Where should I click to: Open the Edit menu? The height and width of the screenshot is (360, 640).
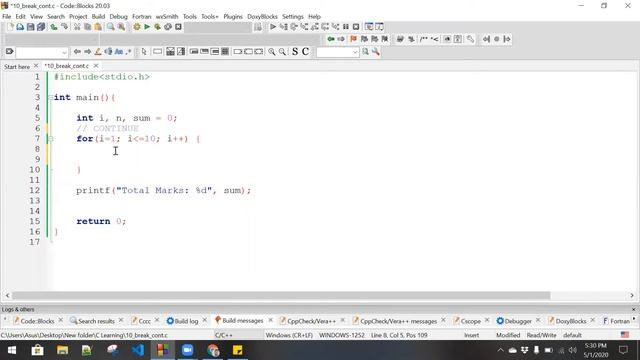pyautogui.click(x=20, y=17)
